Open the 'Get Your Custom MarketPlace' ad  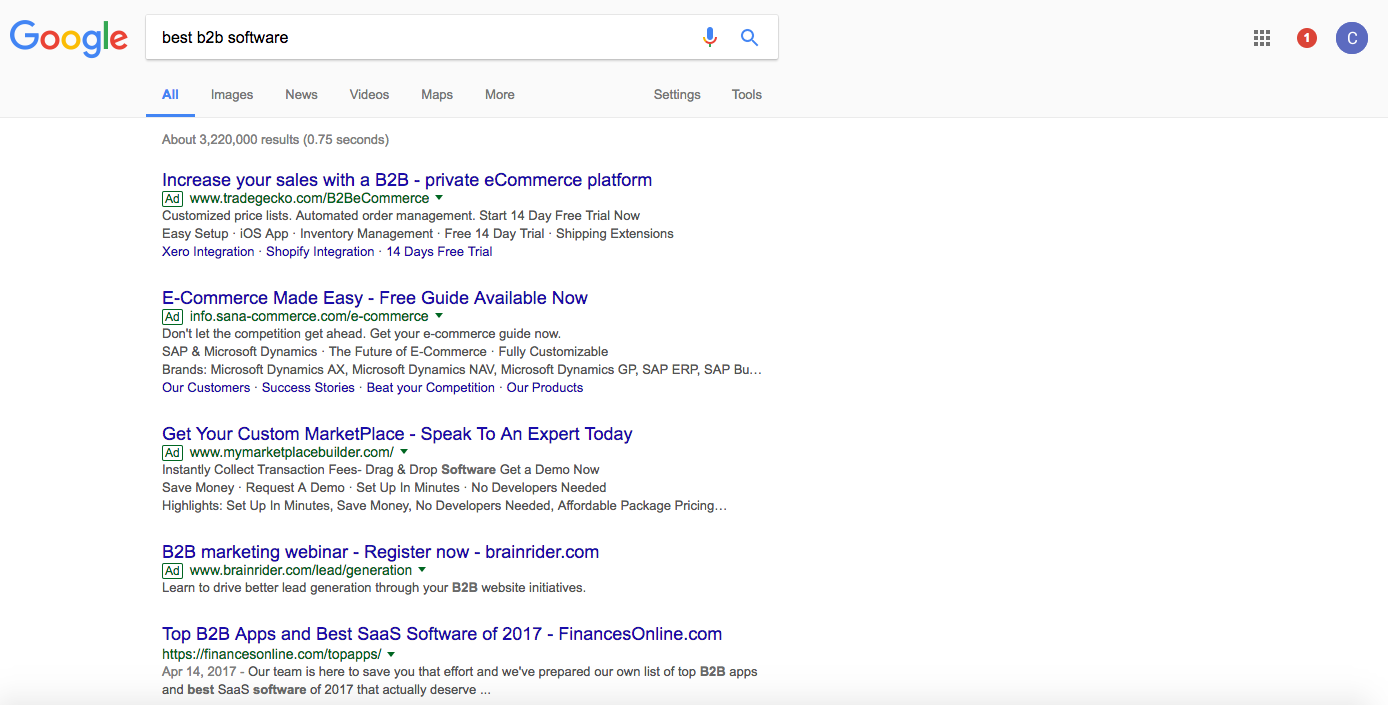tap(397, 434)
